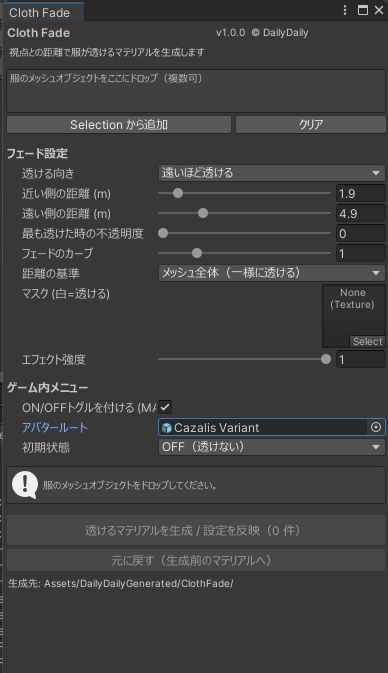Image resolution: width=388 pixels, height=673 pixels.
Task: Click the 生成先 path text Assets/DailyDailyGenerated/ClothFade/
Action: (x=139, y=583)
